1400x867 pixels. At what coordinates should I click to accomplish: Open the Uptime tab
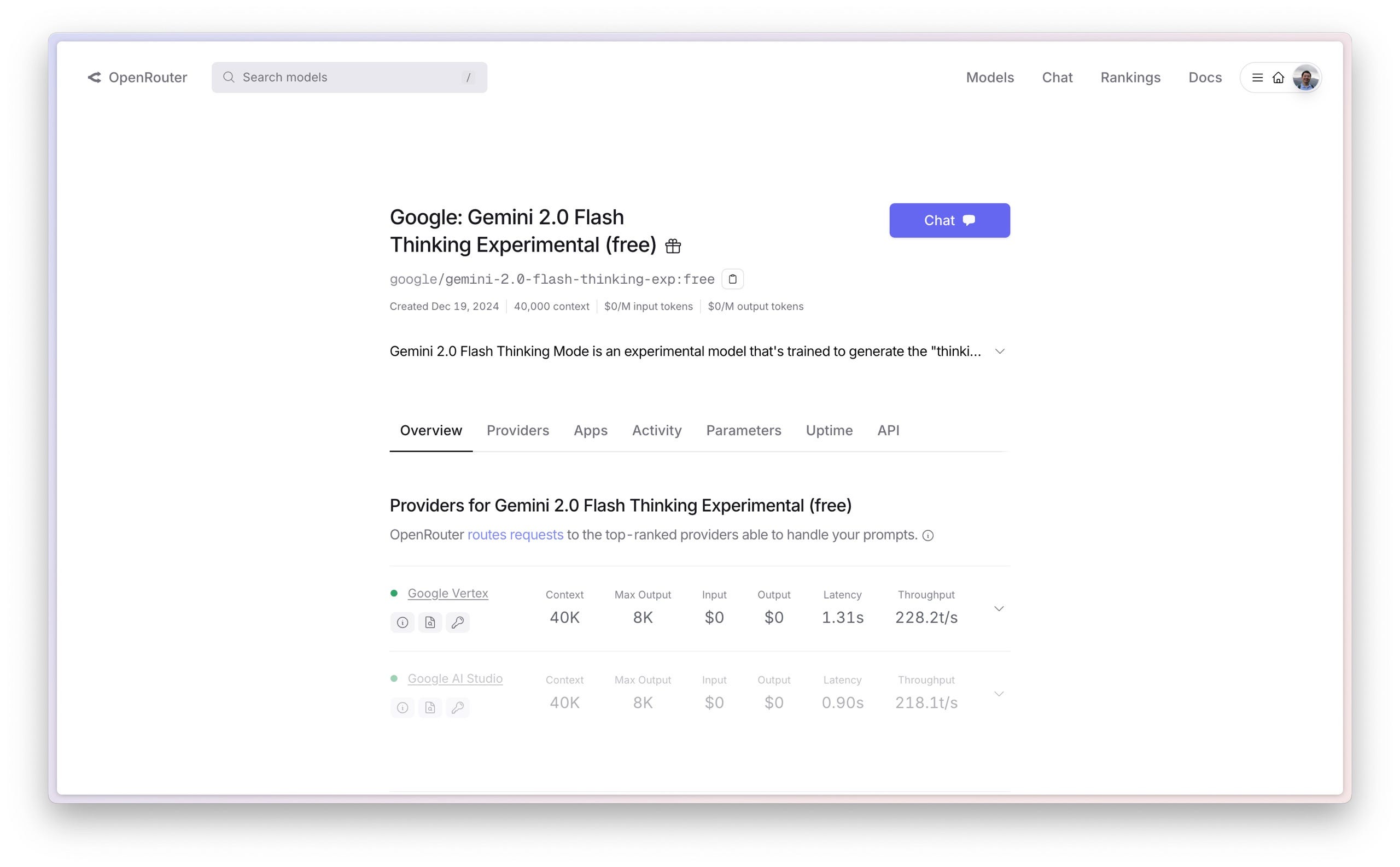tap(829, 430)
